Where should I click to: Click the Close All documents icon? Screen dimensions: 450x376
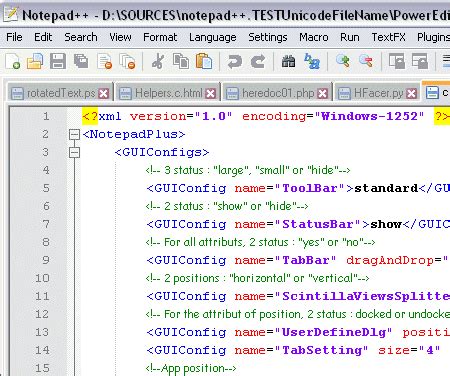click(x=127, y=62)
